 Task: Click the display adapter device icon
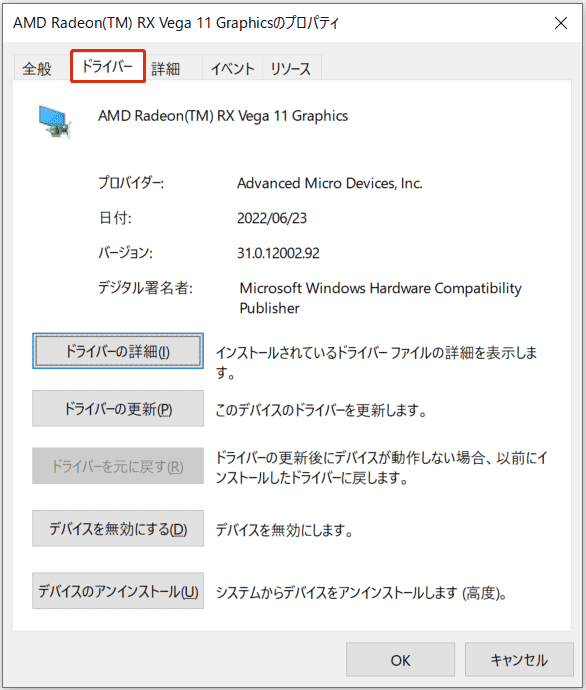[x=55, y=121]
